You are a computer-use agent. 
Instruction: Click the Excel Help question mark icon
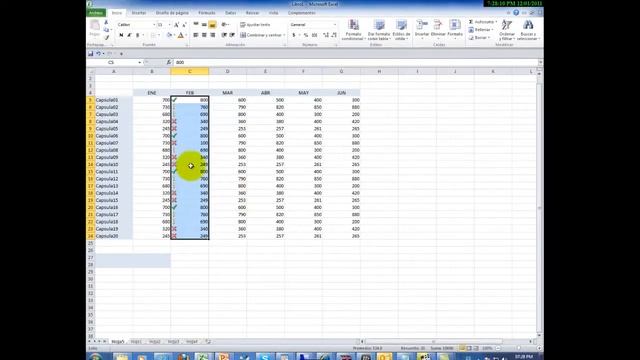[x=516, y=13]
